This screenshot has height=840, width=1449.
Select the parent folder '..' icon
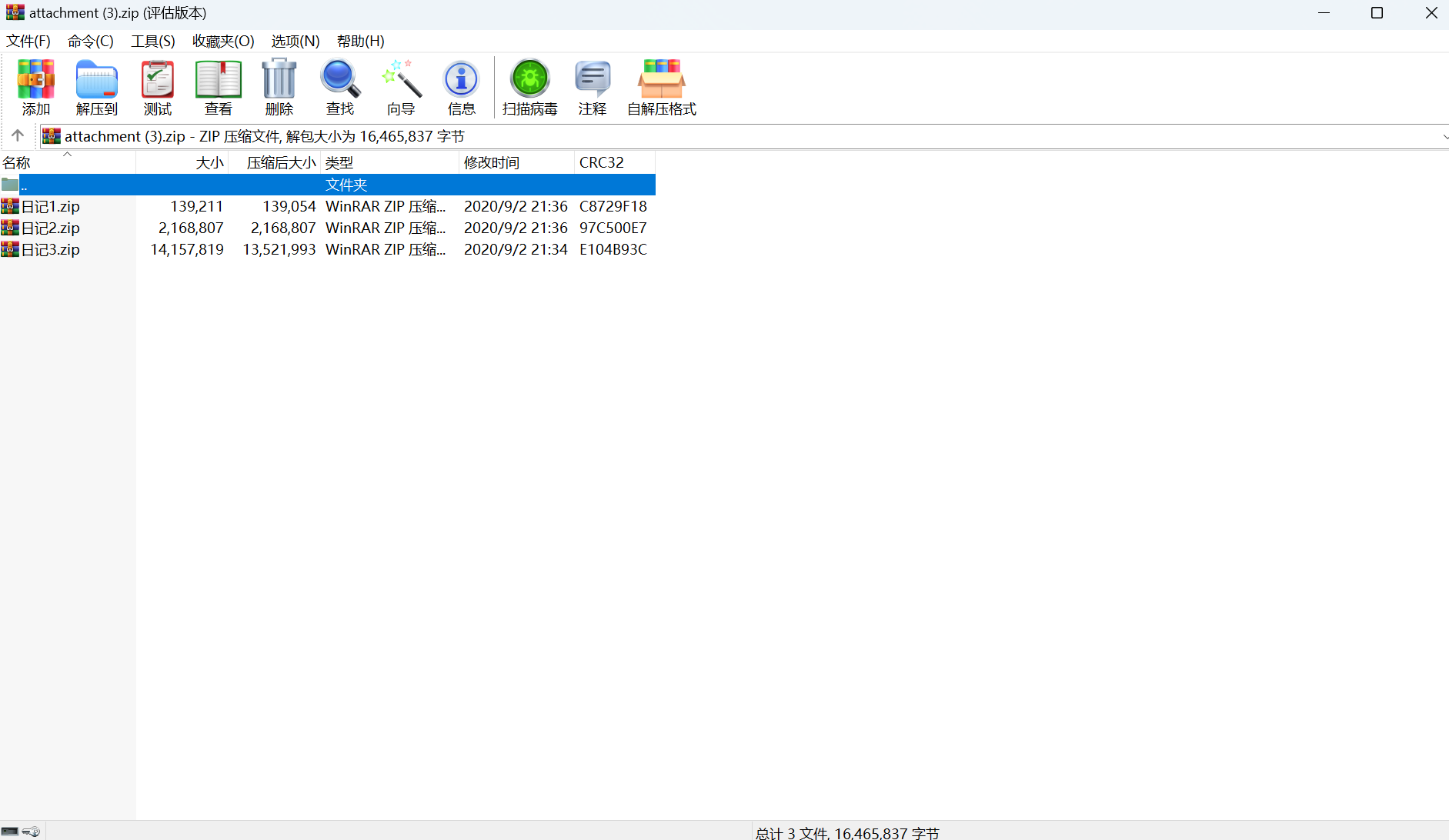tap(10, 185)
